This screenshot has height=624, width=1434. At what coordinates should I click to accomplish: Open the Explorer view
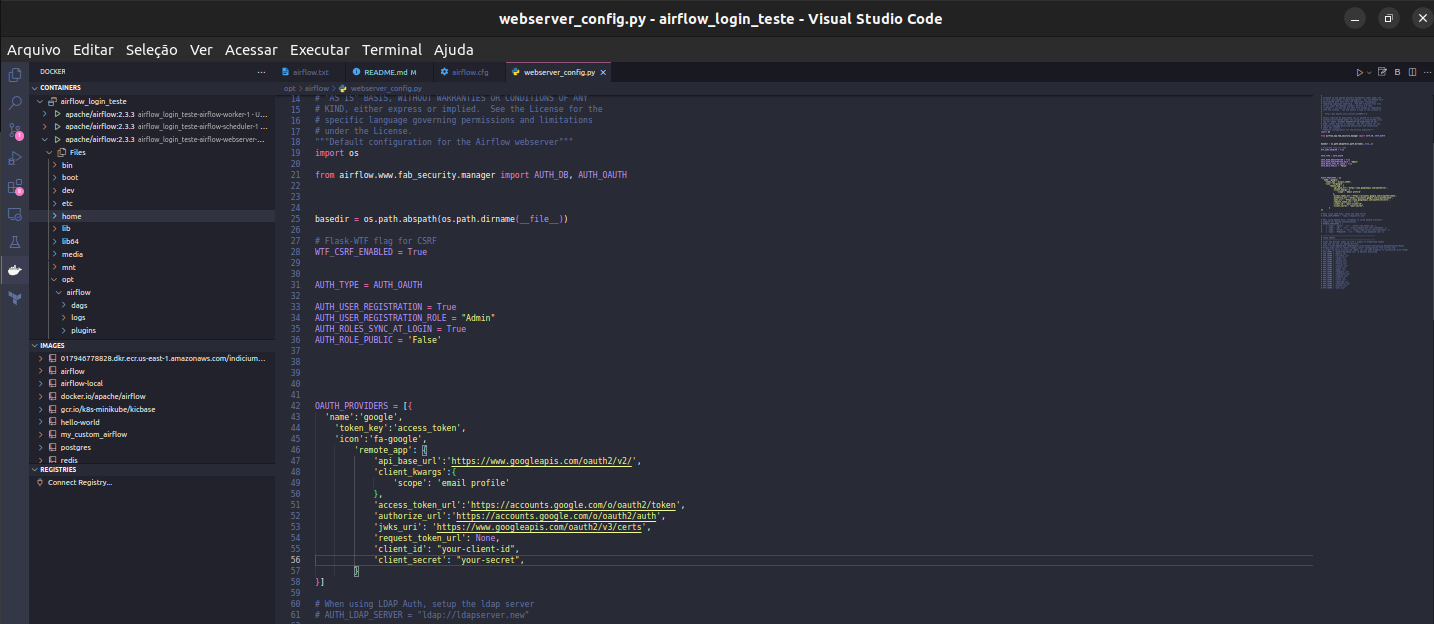(x=14, y=74)
